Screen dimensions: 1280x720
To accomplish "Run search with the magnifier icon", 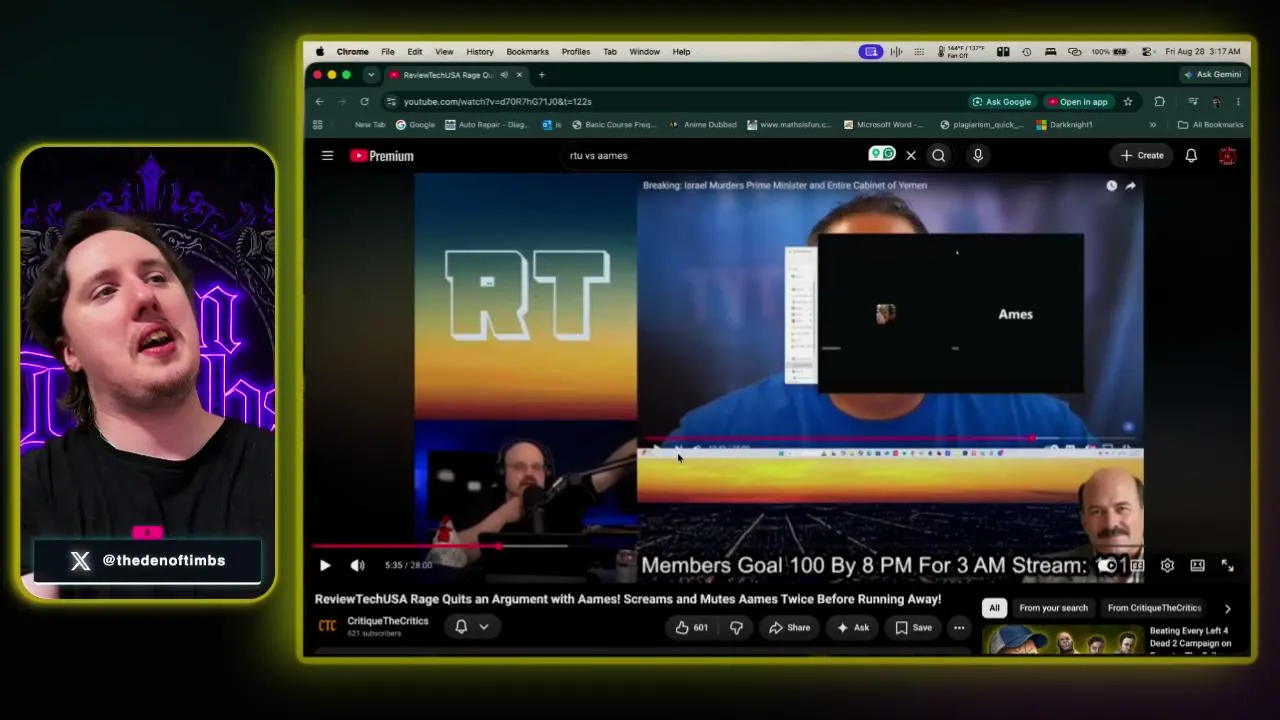I will pos(938,155).
